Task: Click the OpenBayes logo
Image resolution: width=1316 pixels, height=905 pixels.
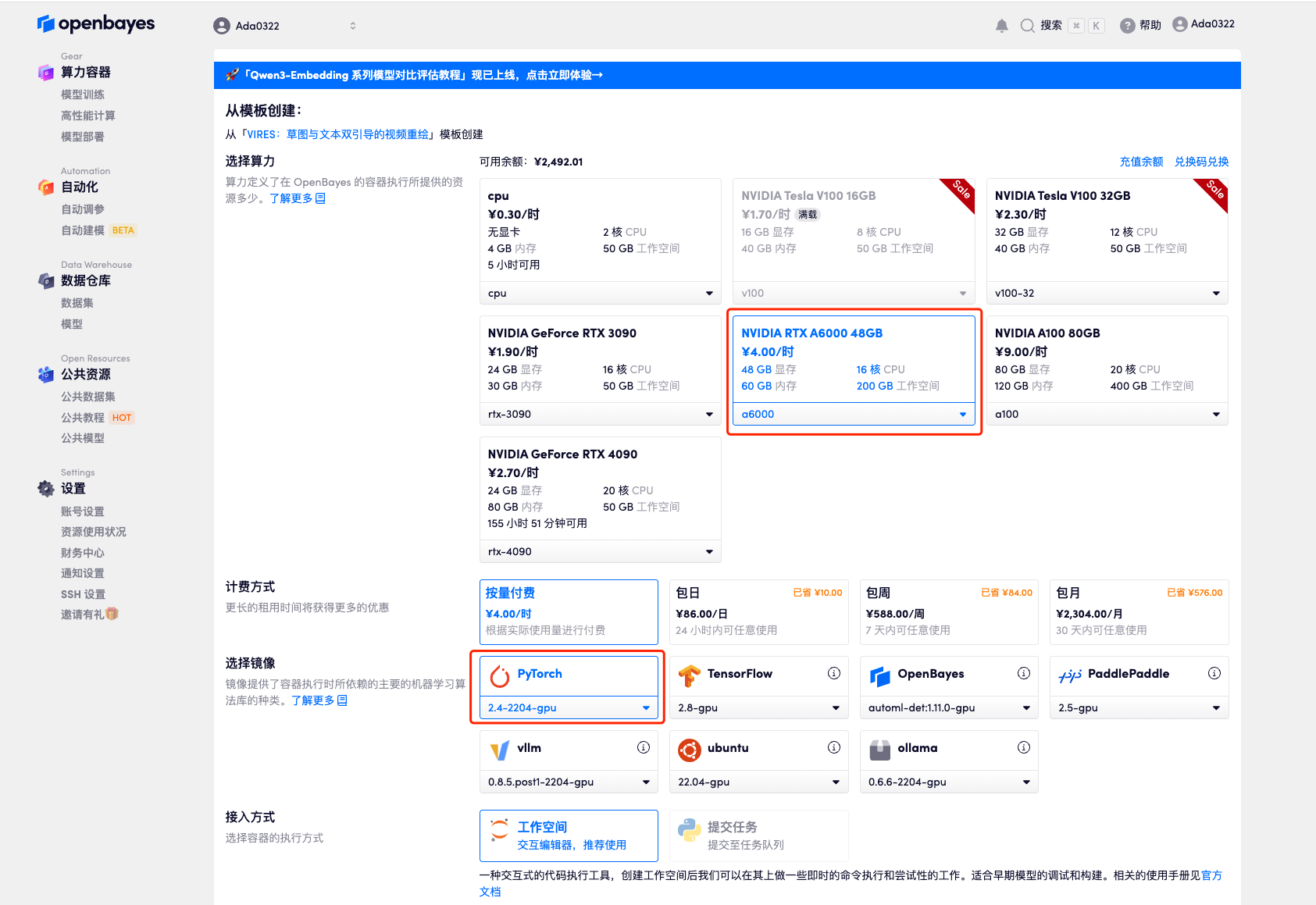Action: coord(96,24)
